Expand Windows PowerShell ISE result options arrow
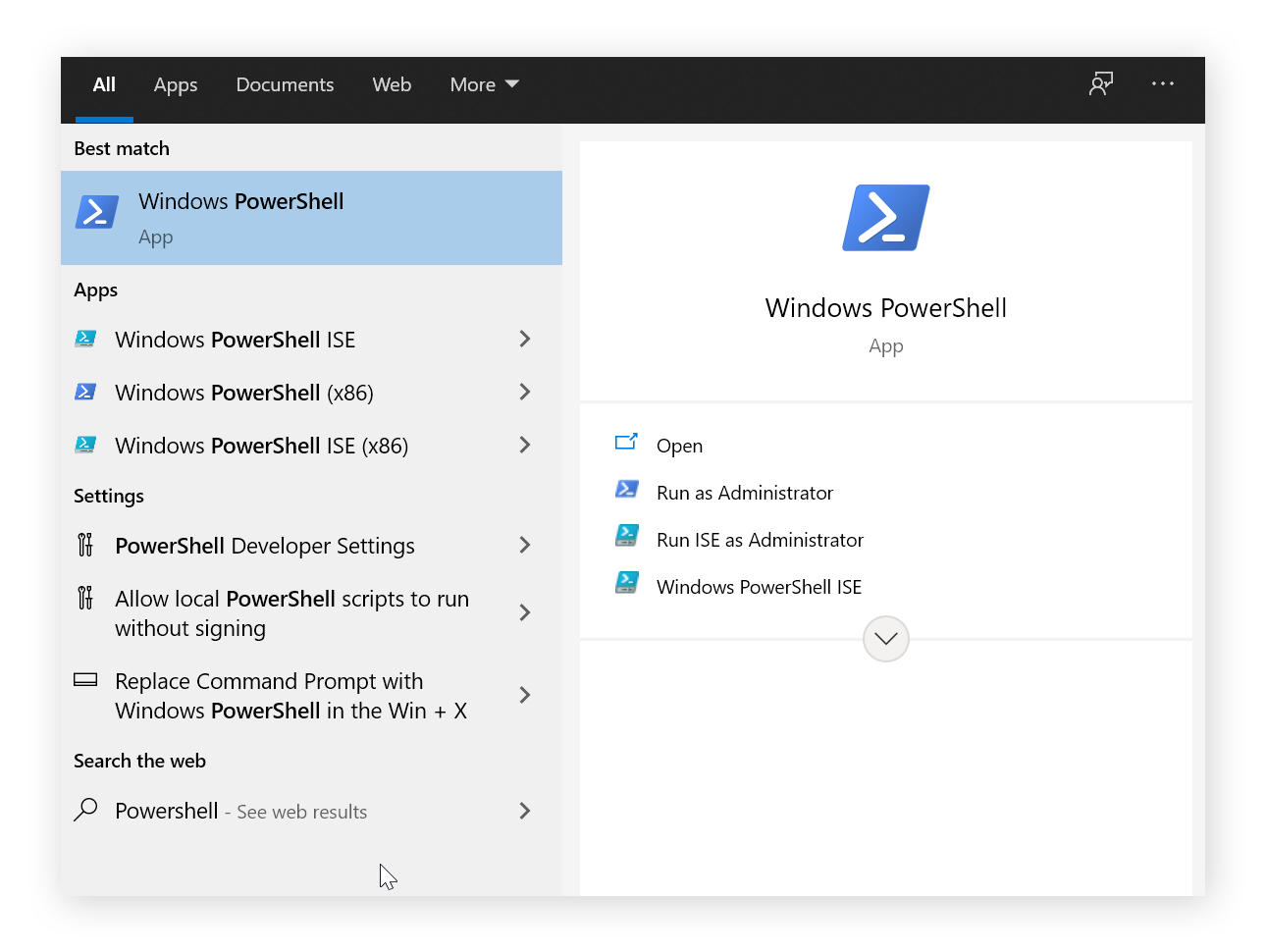 pos(526,339)
